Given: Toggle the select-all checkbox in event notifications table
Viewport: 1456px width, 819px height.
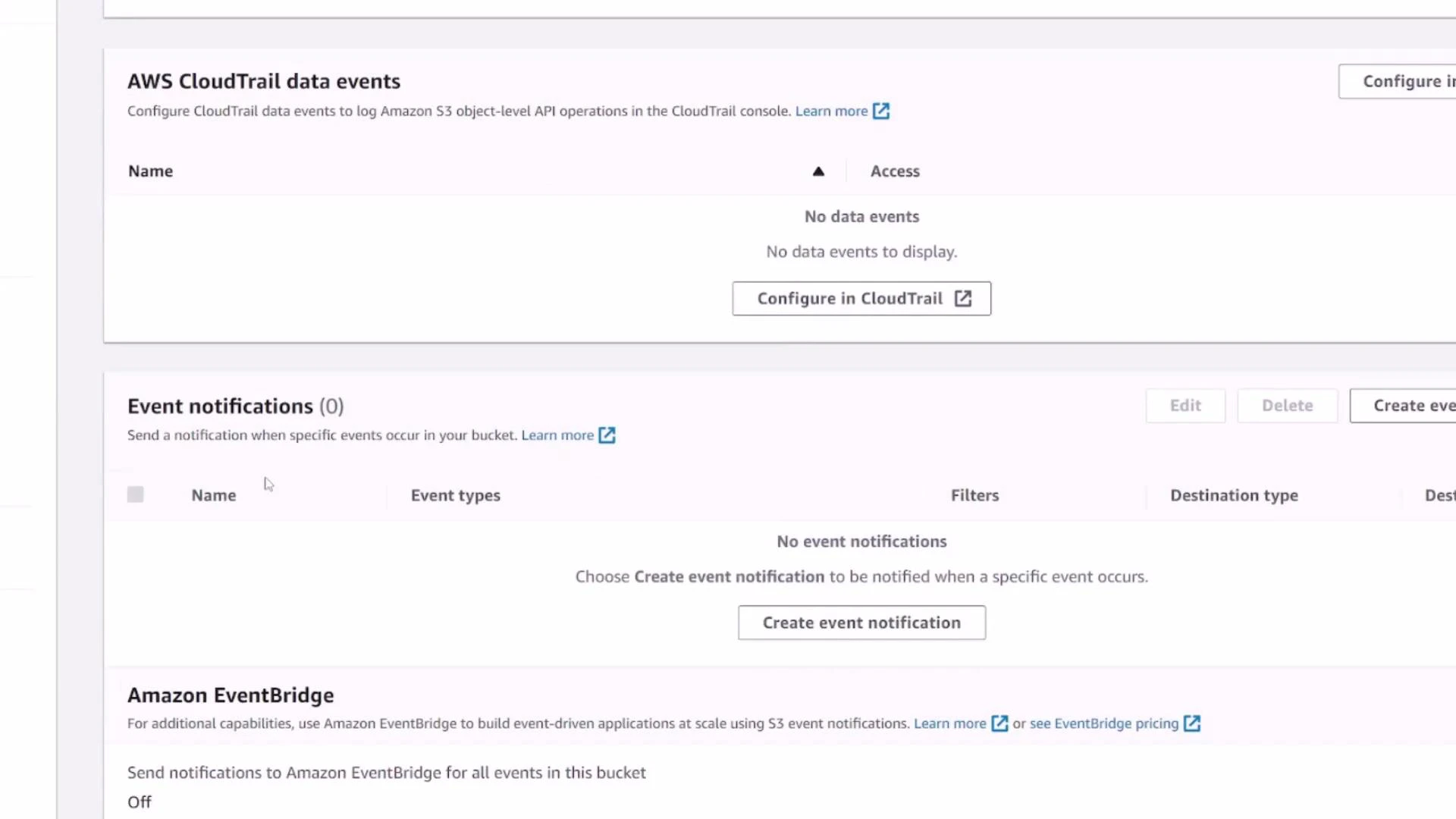Looking at the screenshot, I should coord(135,494).
